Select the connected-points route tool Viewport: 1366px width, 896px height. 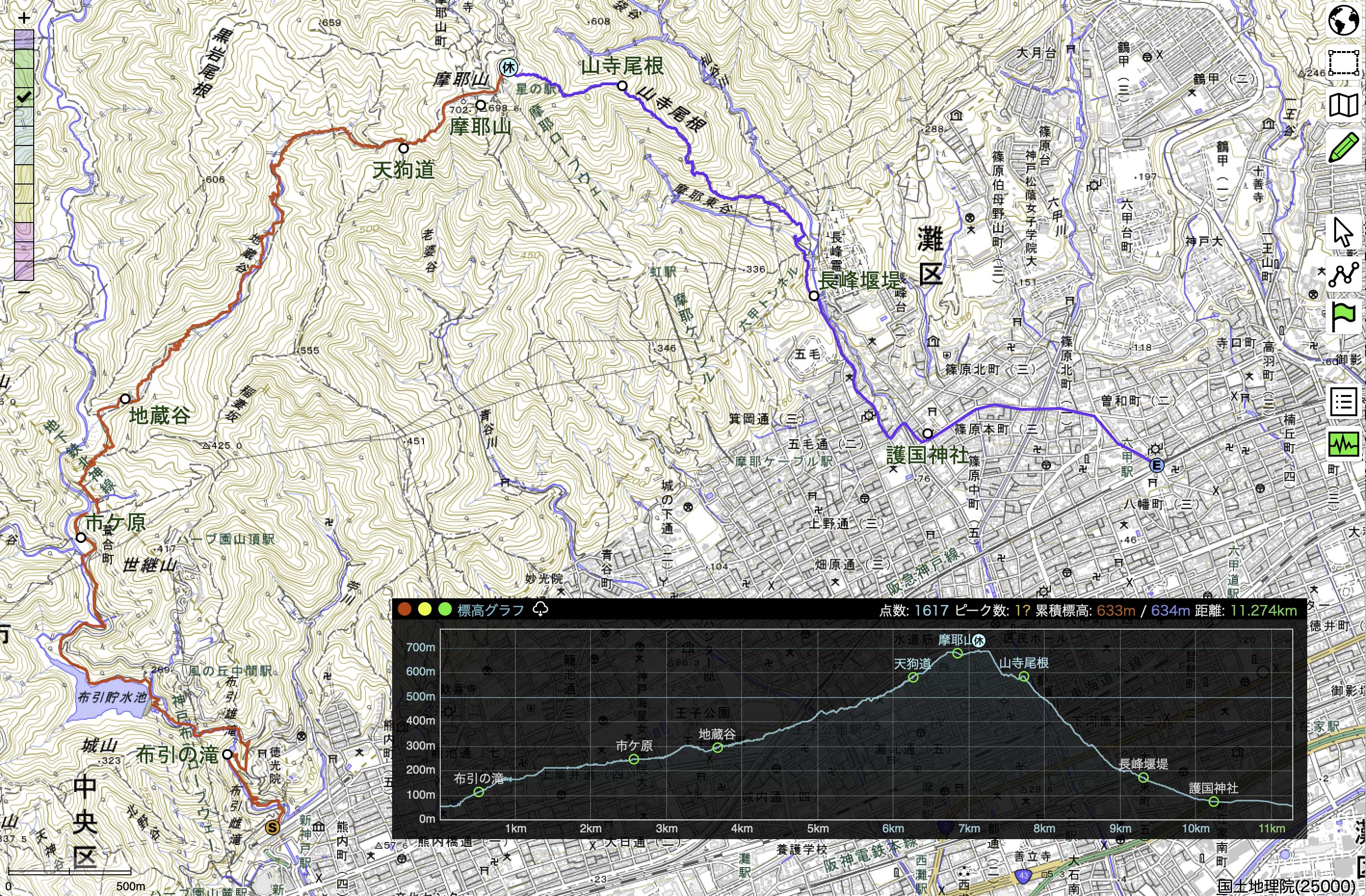pyautogui.click(x=1344, y=275)
